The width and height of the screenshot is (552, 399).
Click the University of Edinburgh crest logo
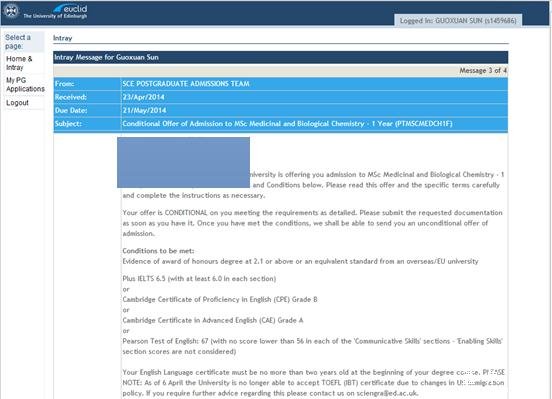tap(11, 11)
